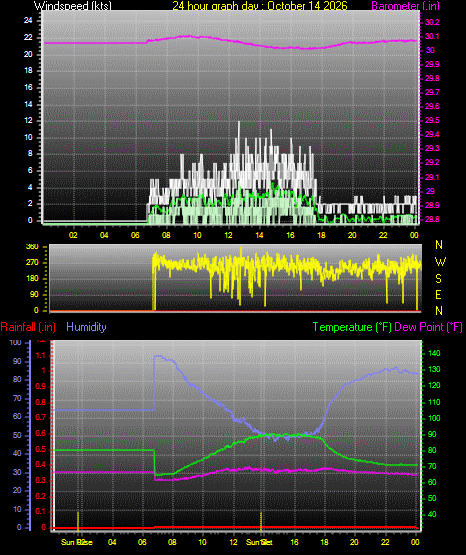The width and height of the screenshot is (466, 555).
Task: Click the "Windspeed (kts)" axis title
Action: click(73, 6)
